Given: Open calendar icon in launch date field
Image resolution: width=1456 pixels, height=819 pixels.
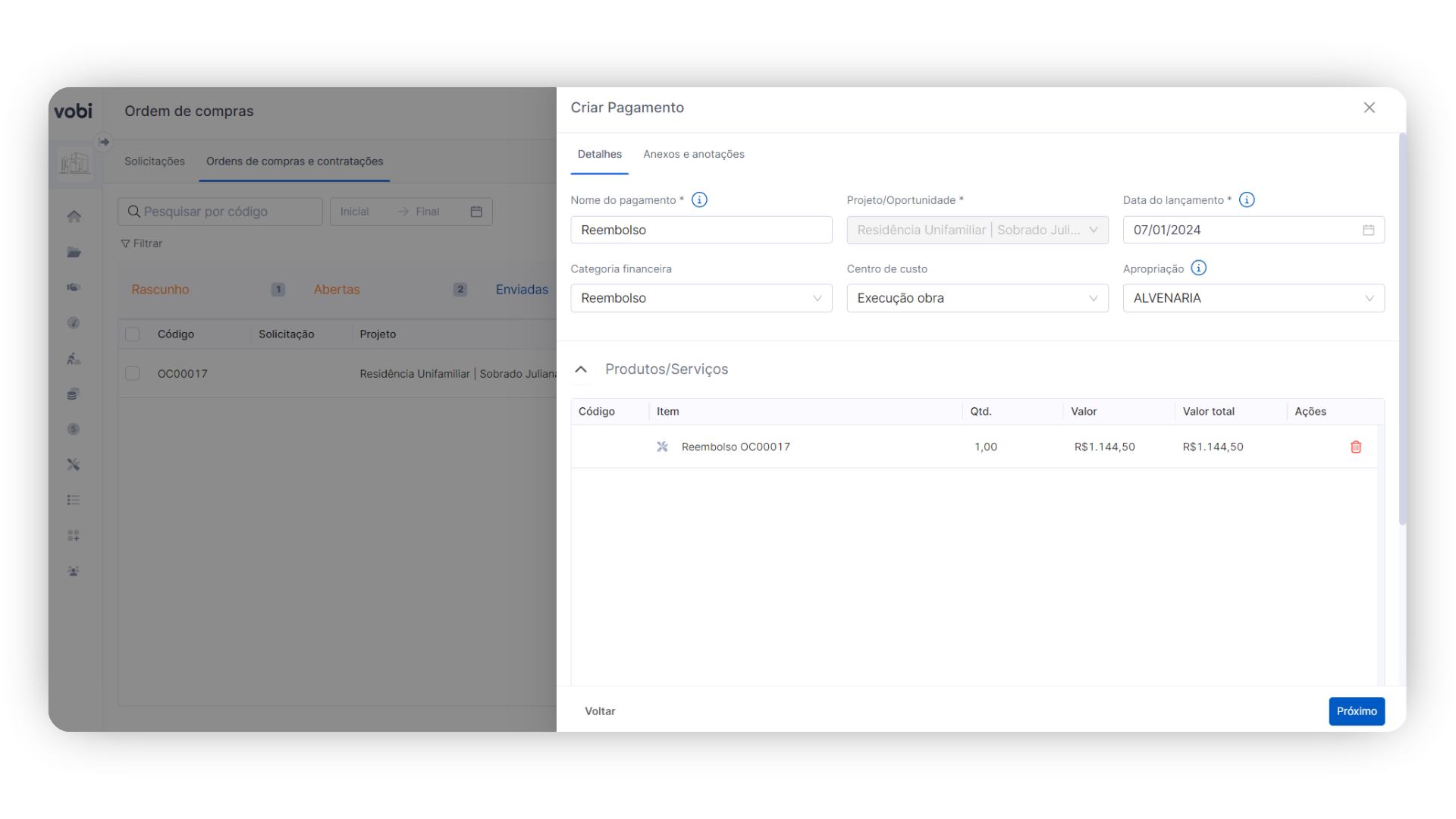Looking at the screenshot, I should 1368,231.
